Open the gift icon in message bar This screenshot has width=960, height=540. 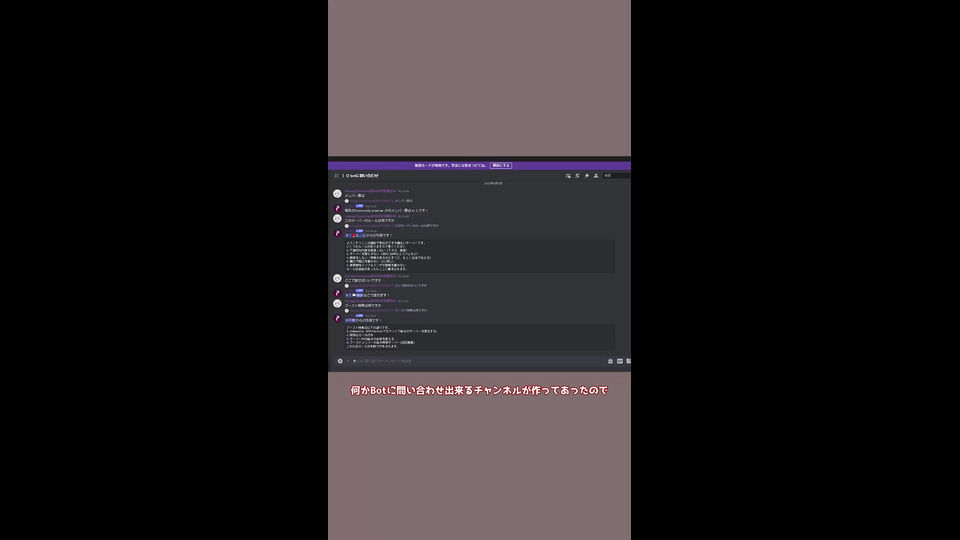click(x=610, y=361)
